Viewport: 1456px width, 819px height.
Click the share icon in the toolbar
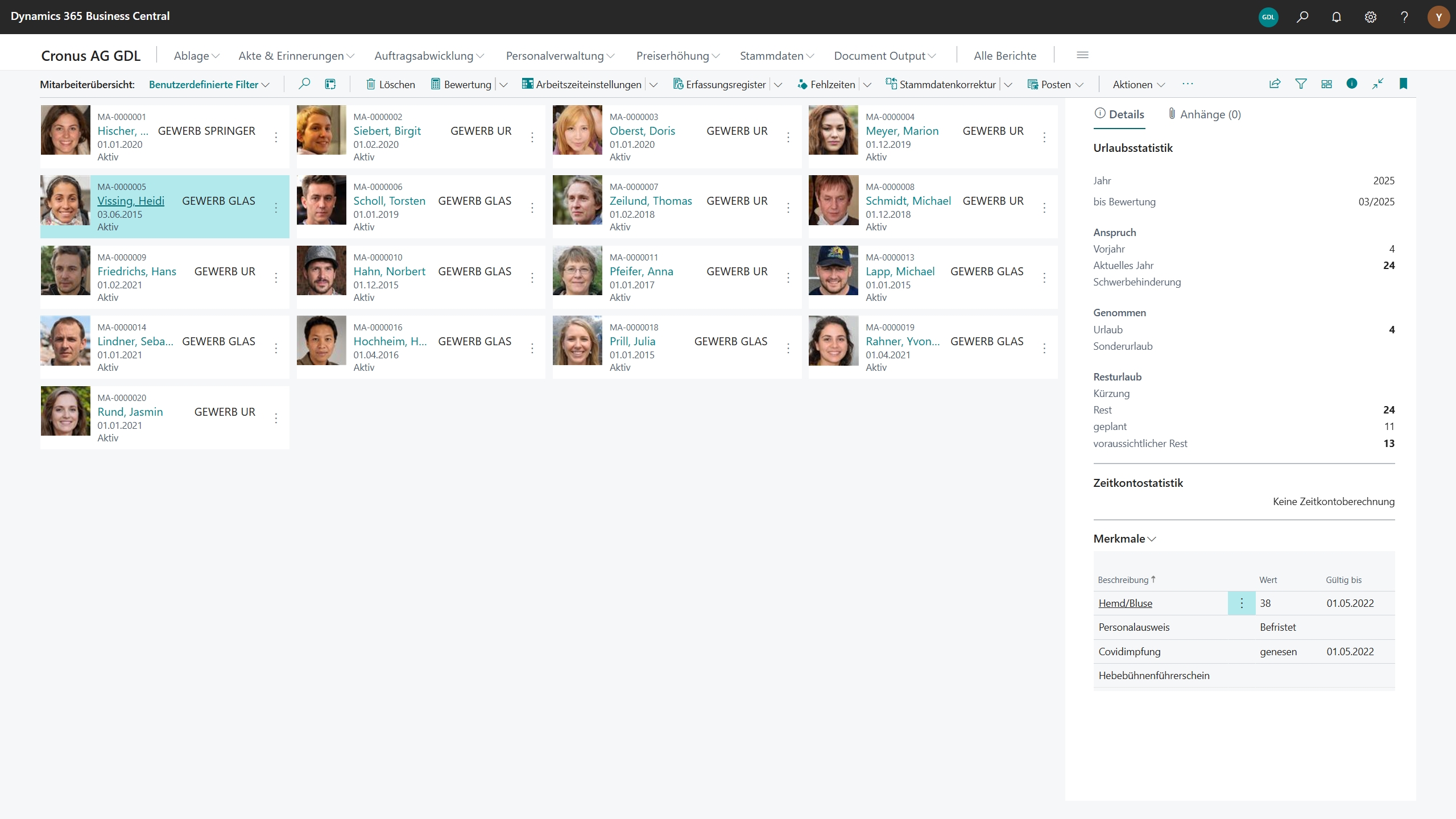1275,84
